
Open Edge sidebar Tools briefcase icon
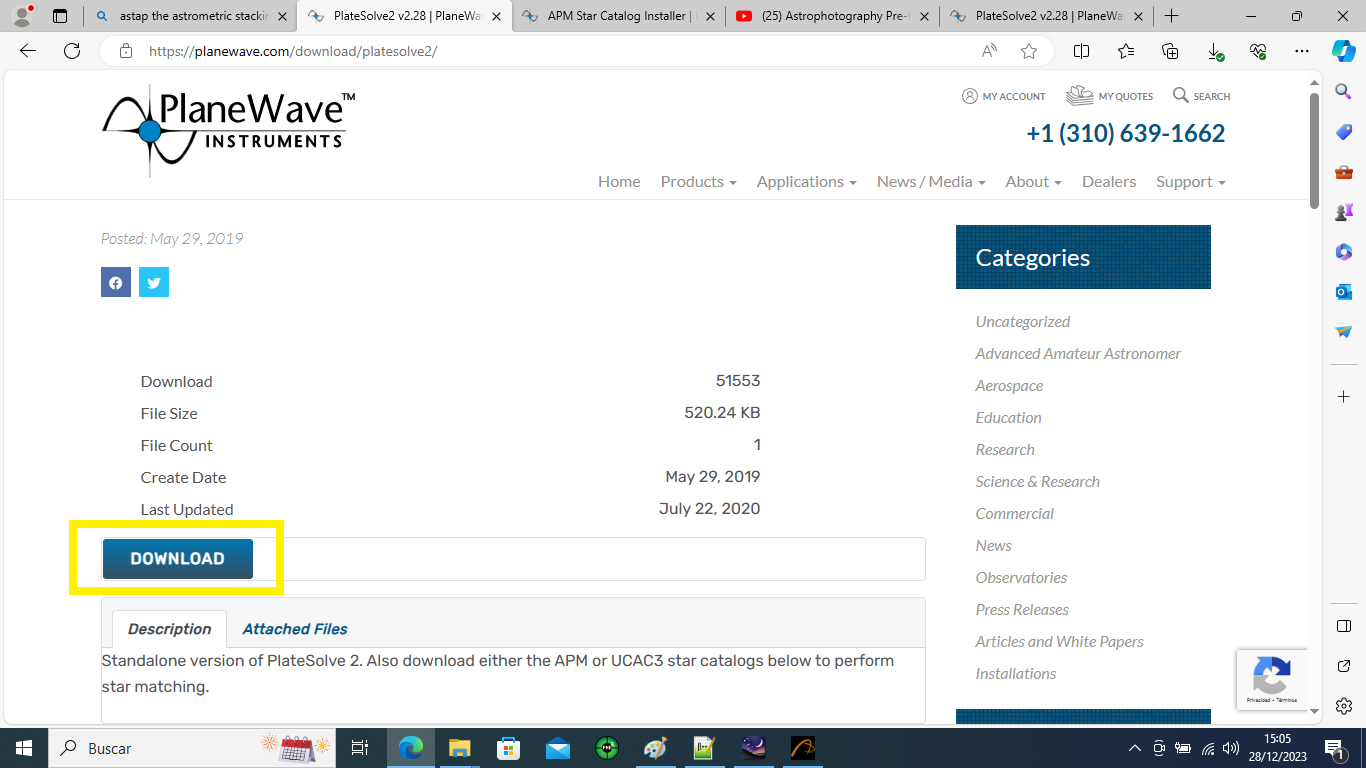(1344, 171)
